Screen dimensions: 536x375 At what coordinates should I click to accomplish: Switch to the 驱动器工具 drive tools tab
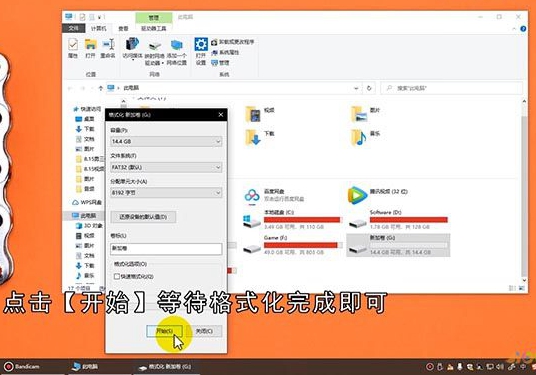click(154, 28)
